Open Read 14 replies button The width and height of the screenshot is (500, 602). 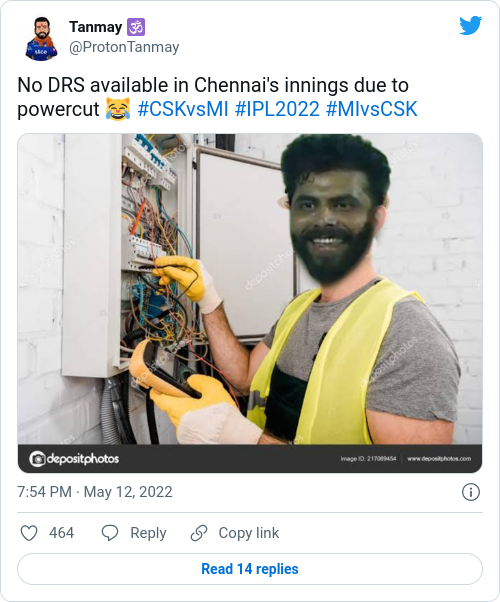click(250, 569)
